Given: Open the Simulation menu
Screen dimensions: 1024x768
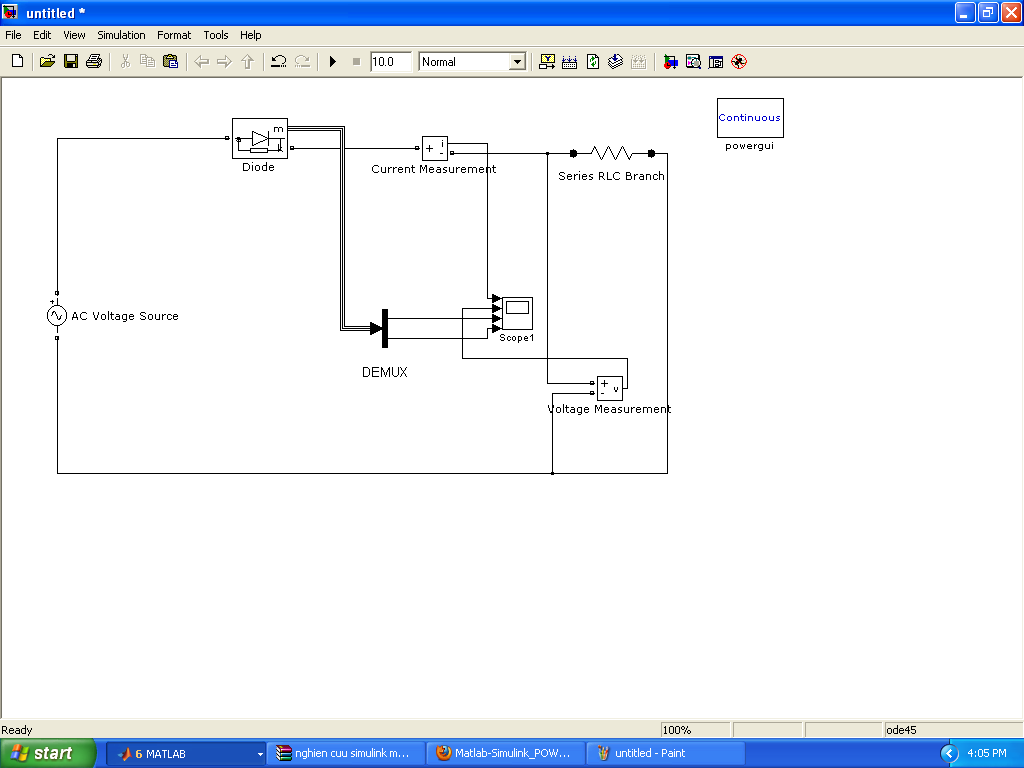Looking at the screenshot, I should tap(121, 35).
